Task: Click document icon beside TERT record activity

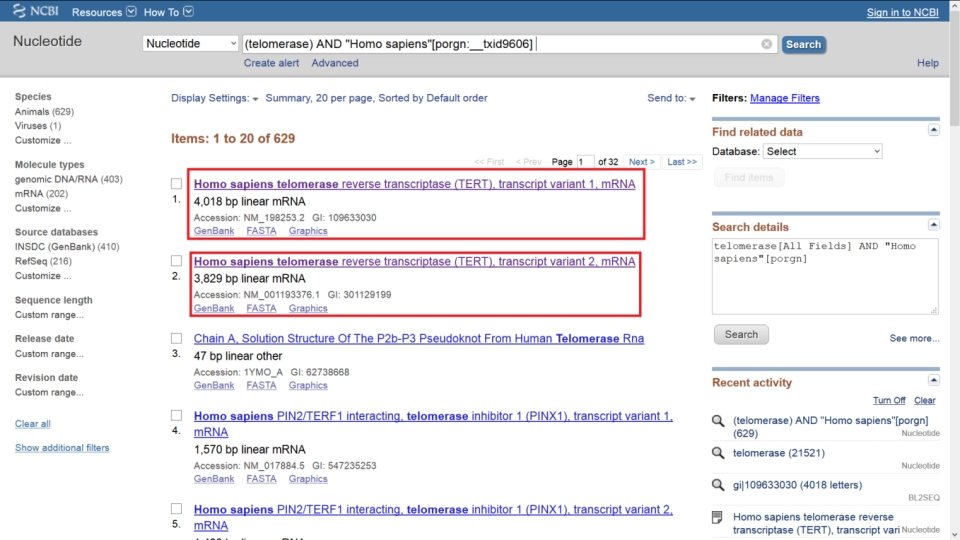Action: (x=718, y=517)
